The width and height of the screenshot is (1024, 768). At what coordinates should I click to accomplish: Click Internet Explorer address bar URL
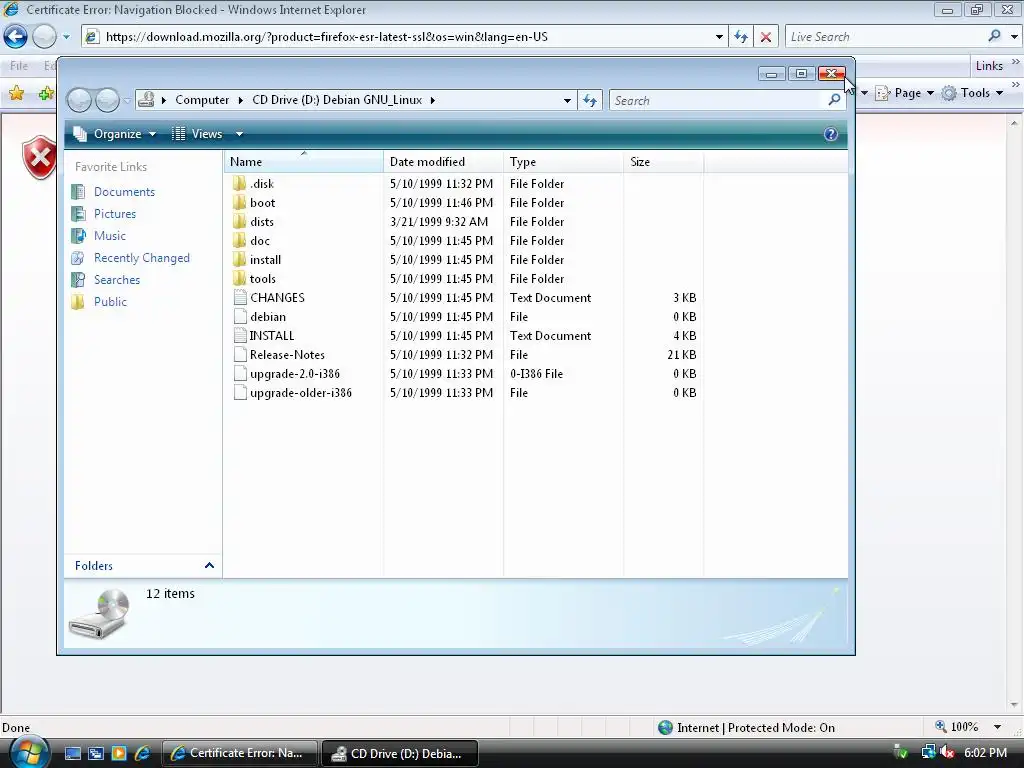point(327,37)
